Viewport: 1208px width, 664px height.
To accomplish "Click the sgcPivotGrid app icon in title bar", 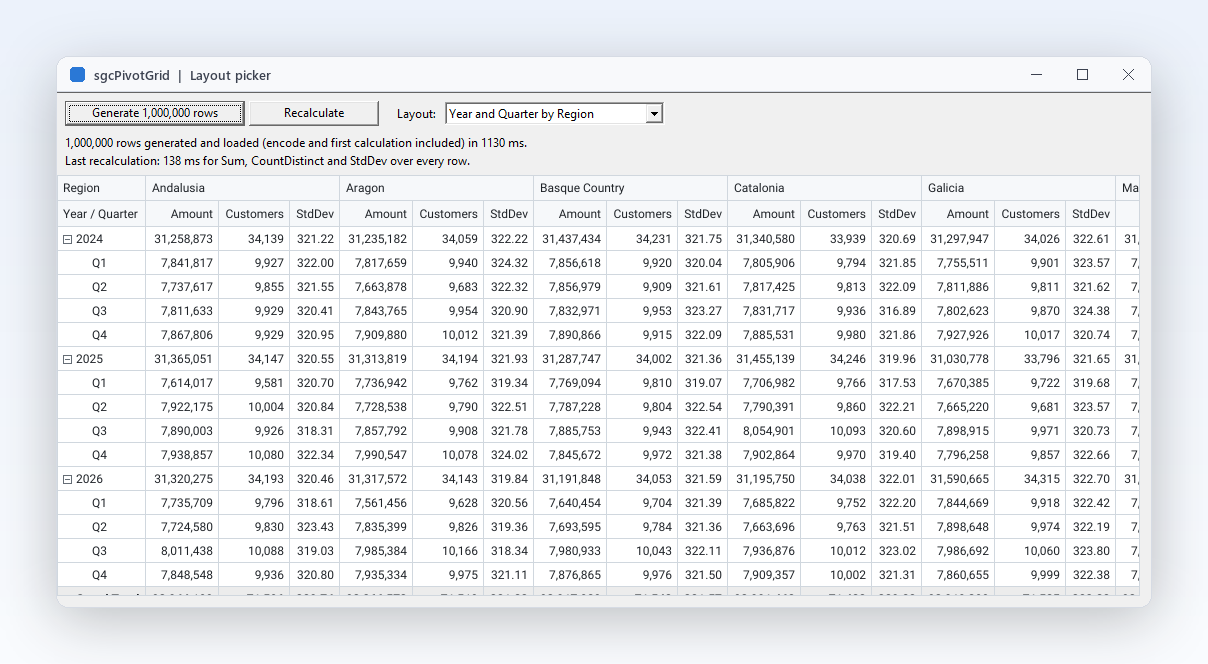I will point(77,75).
